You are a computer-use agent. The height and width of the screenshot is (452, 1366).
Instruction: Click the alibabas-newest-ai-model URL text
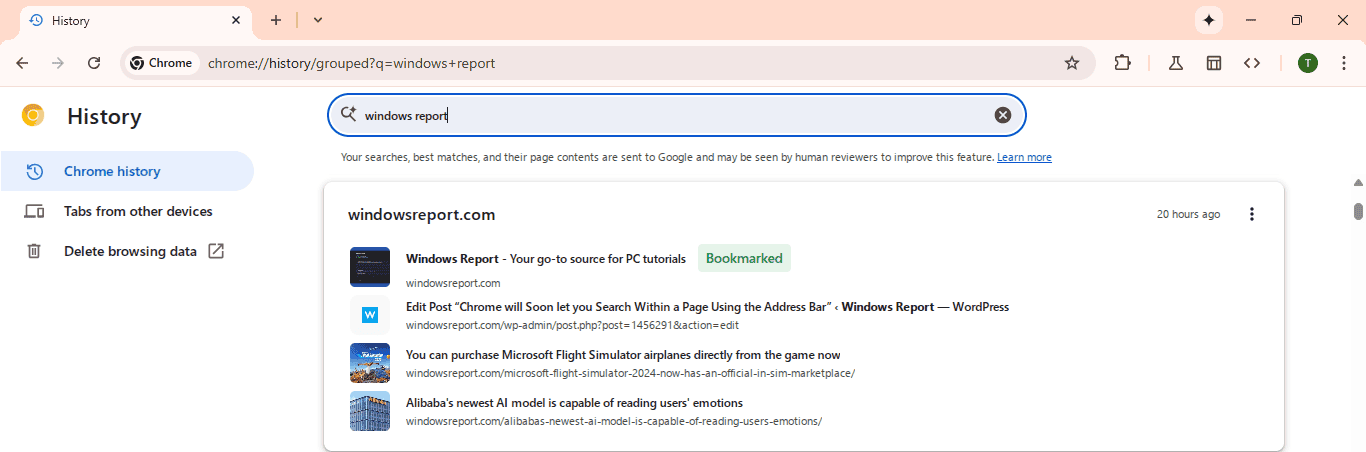[x=614, y=421]
